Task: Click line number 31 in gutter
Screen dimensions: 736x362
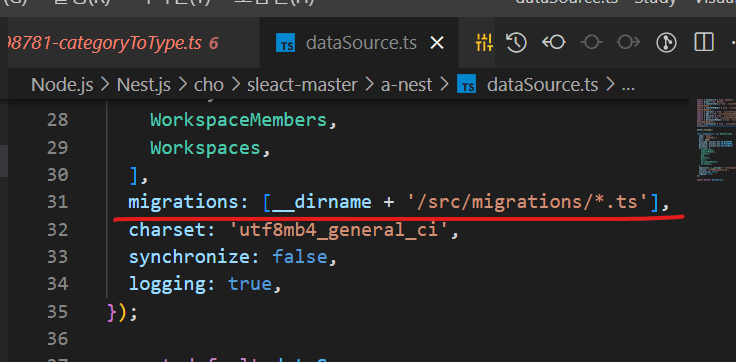Action: 58,202
